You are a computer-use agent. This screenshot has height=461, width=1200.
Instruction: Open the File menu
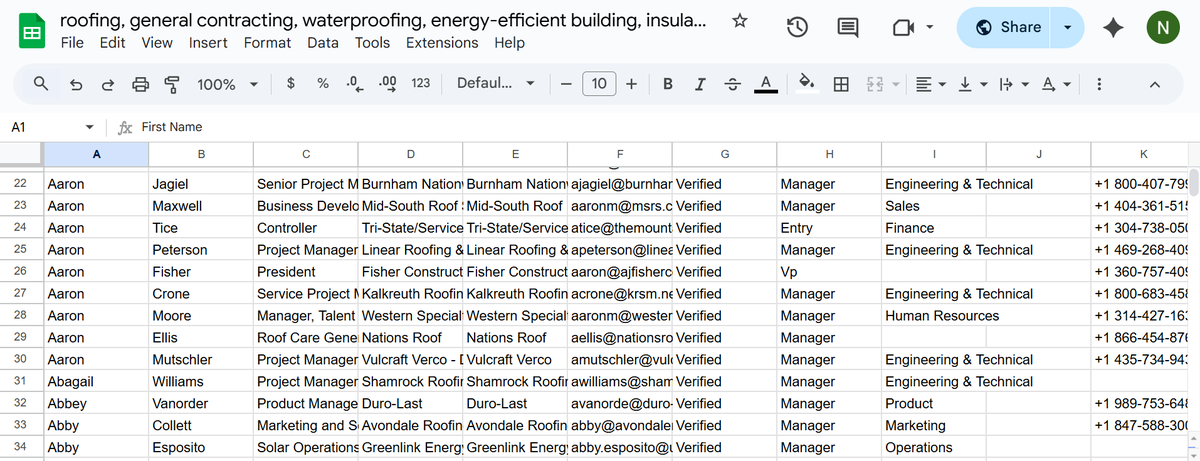[72, 43]
